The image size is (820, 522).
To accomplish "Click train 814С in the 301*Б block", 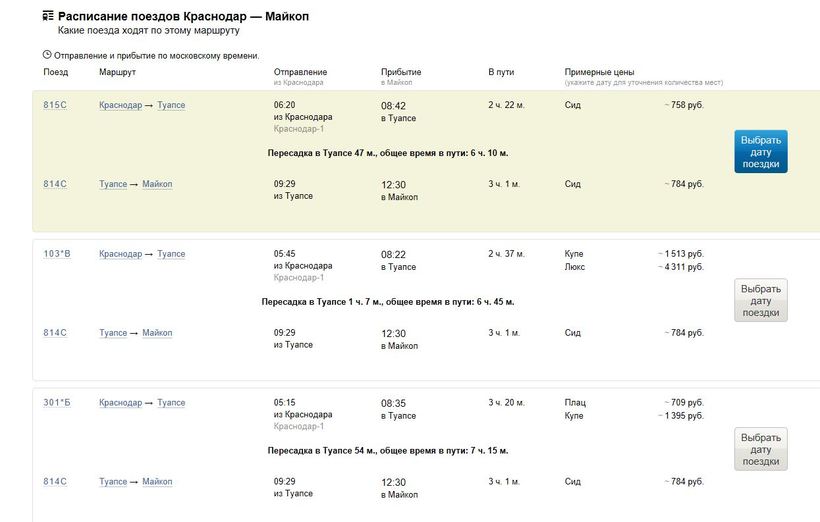I will [x=55, y=482].
